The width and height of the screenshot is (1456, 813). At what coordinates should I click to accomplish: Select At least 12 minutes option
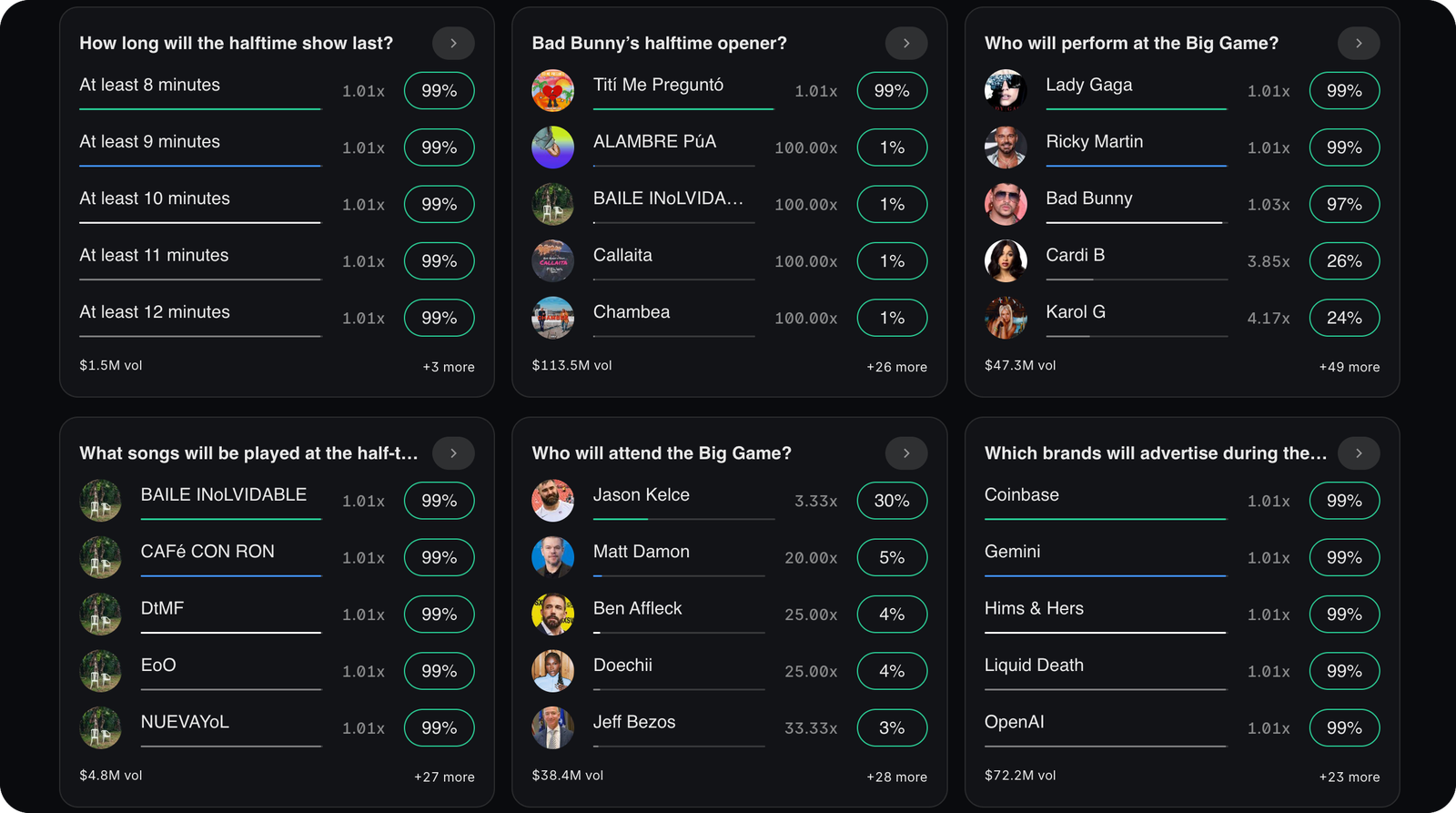pos(155,312)
